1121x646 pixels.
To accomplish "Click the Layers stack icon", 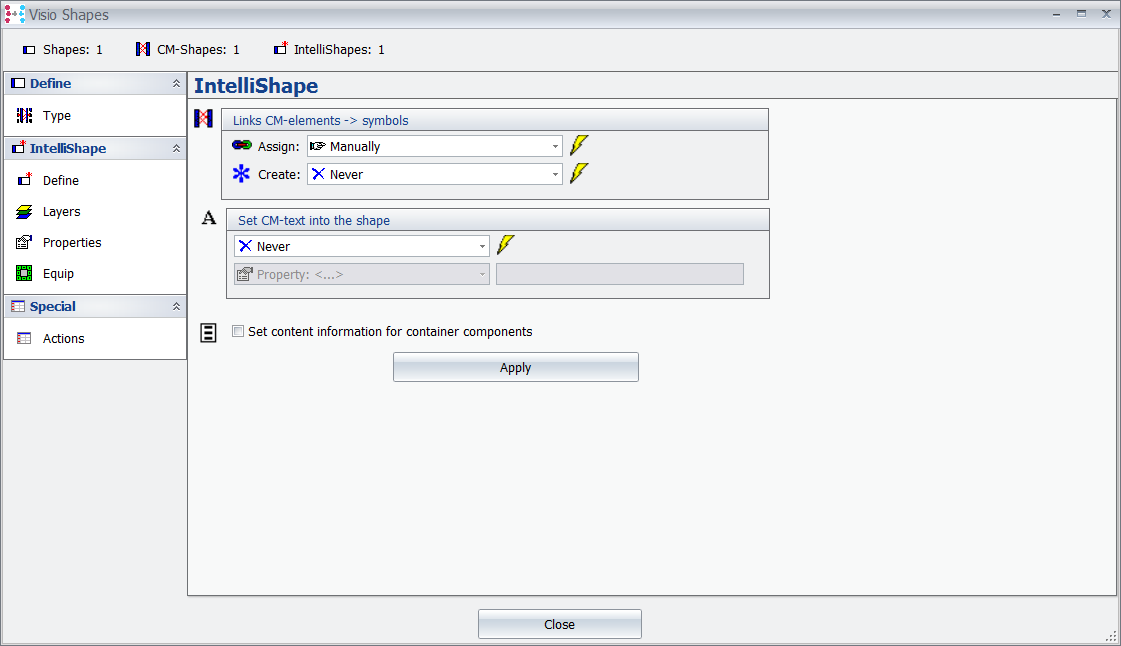I will click(24, 212).
